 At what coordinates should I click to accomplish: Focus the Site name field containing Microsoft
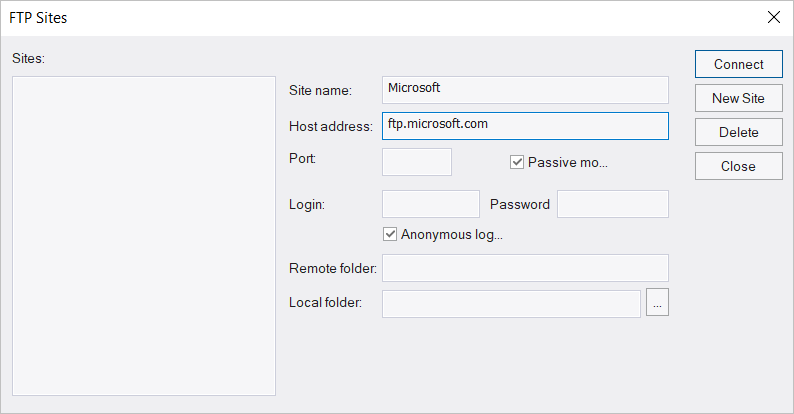(525, 90)
